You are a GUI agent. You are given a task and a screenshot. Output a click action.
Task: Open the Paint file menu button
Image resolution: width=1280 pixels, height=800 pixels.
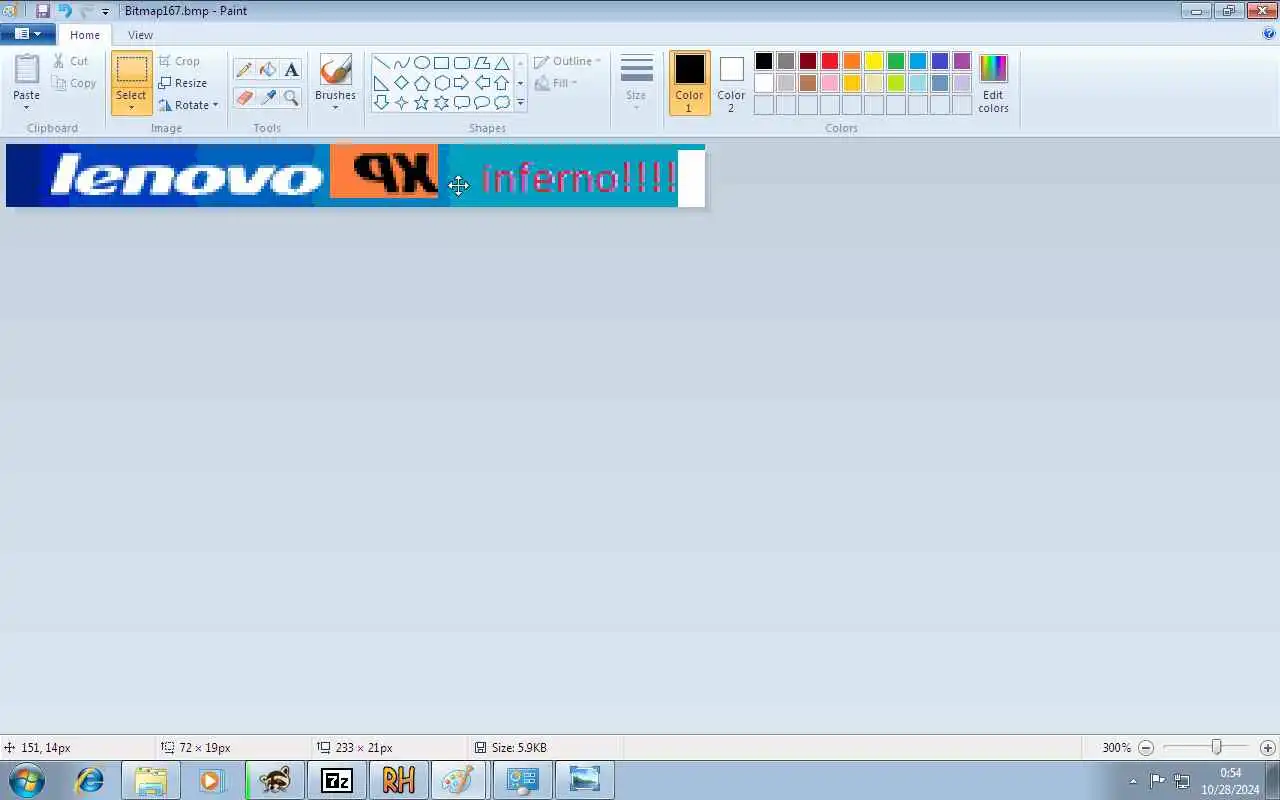click(x=27, y=34)
